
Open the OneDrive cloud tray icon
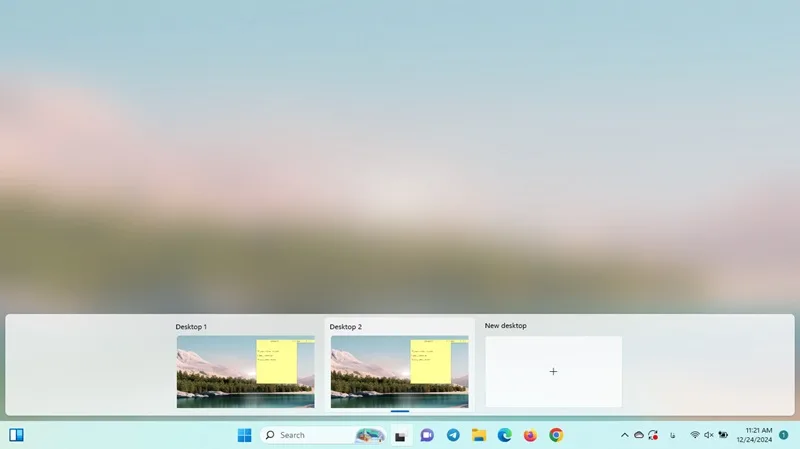coord(639,435)
